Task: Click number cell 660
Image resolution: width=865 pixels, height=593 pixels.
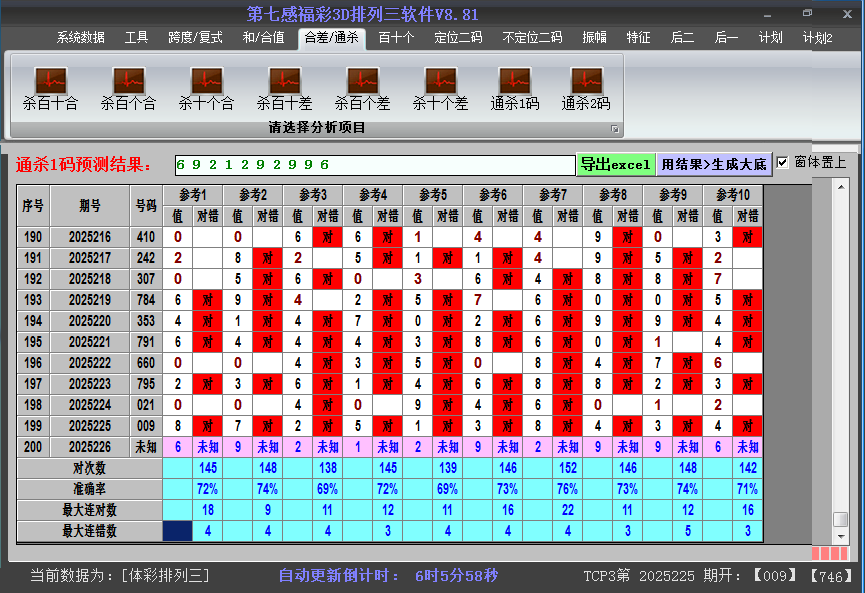Action: [x=146, y=363]
